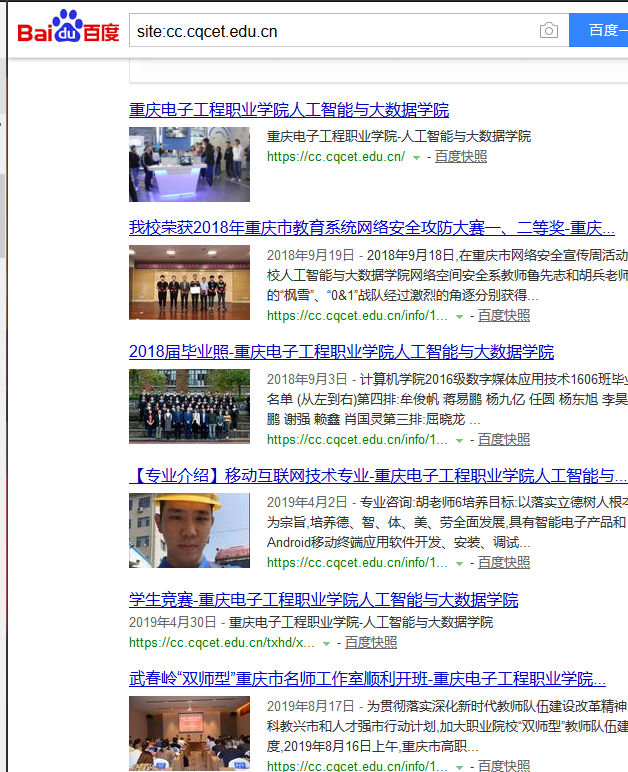Click green URL https://cc.cqcet.edu.cn/
This screenshot has height=772, width=628.
[x=336, y=157]
